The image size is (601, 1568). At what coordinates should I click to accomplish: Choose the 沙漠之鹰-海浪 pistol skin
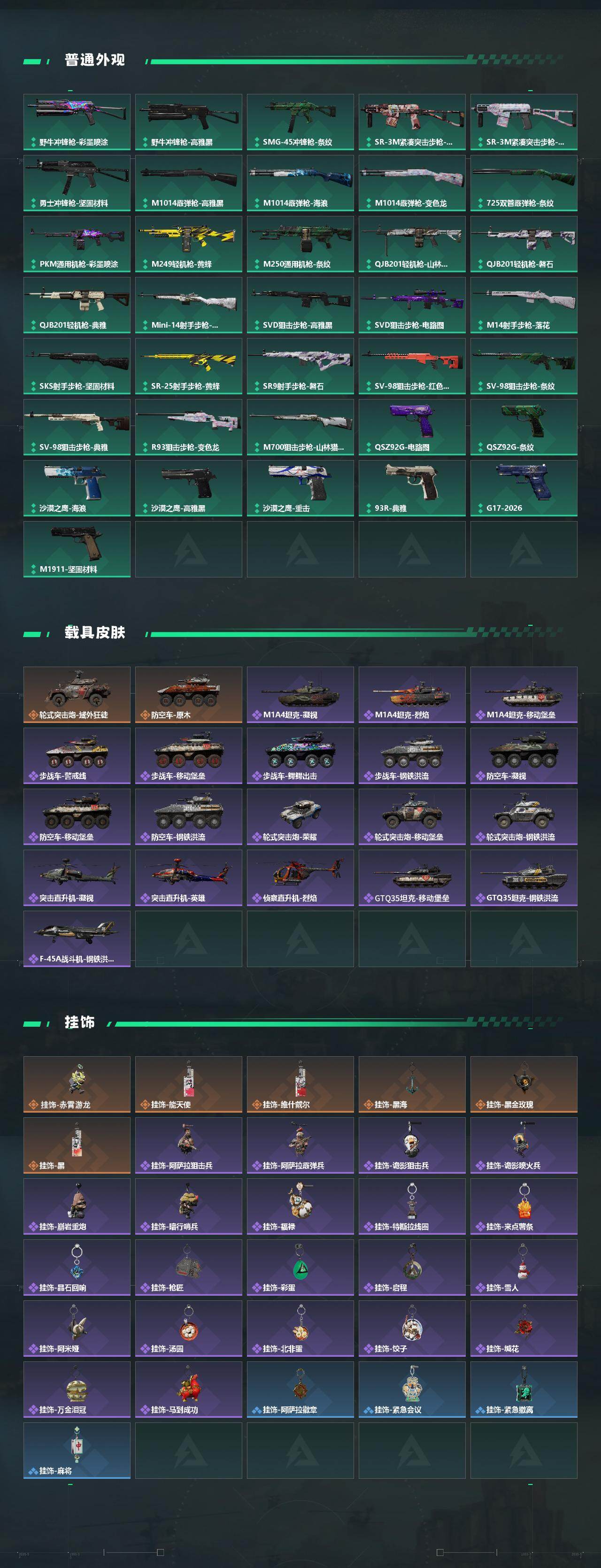click(77, 488)
